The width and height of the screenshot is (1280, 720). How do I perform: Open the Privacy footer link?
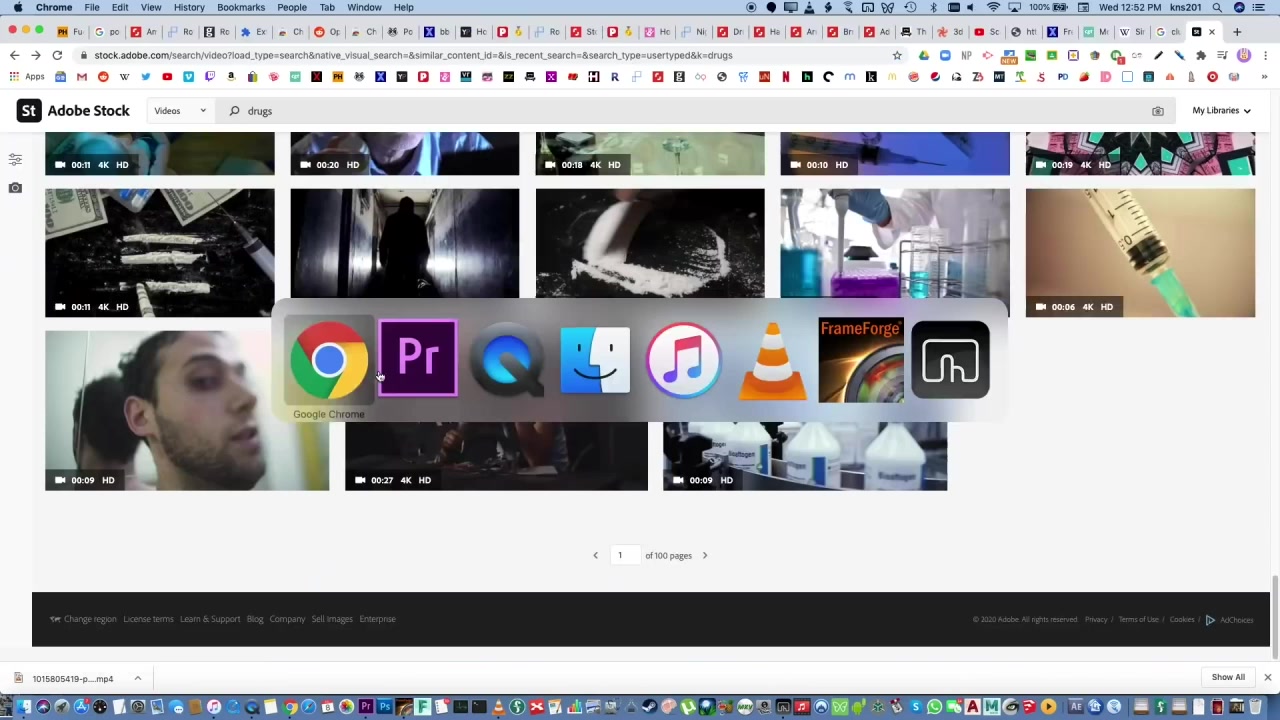pos(1096,620)
